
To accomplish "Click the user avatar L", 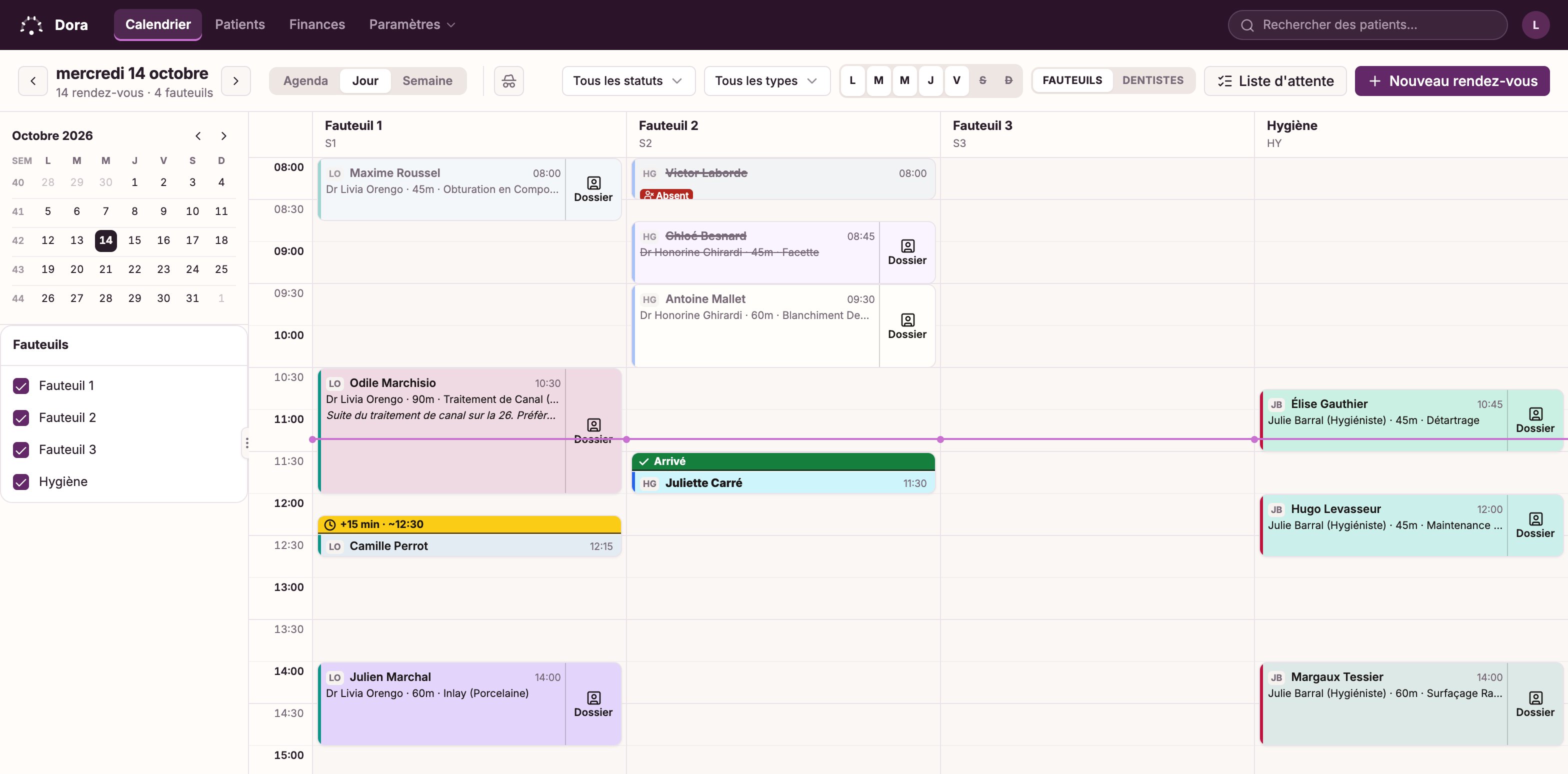I will point(1535,25).
